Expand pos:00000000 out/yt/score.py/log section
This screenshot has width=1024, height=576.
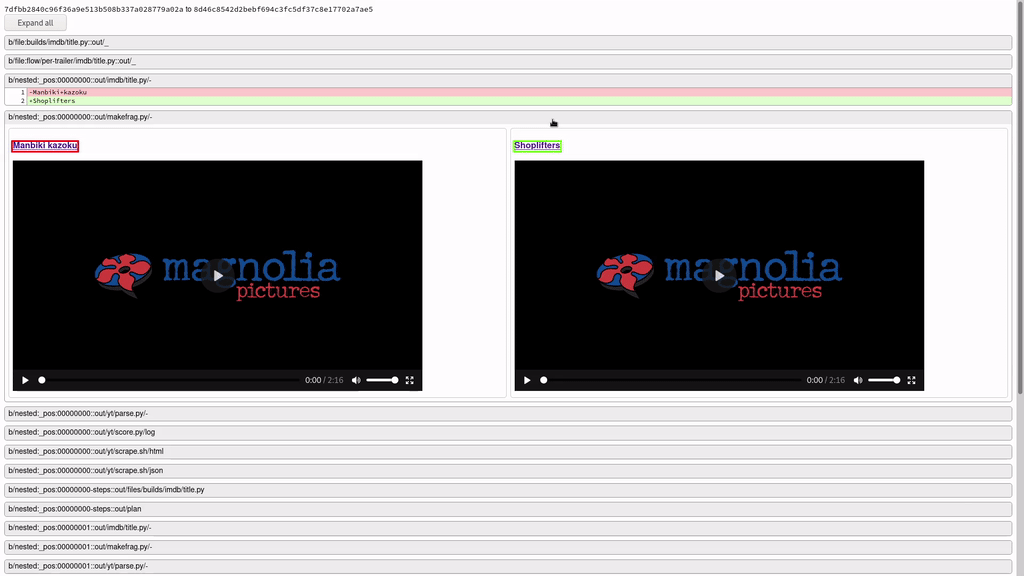coord(508,432)
